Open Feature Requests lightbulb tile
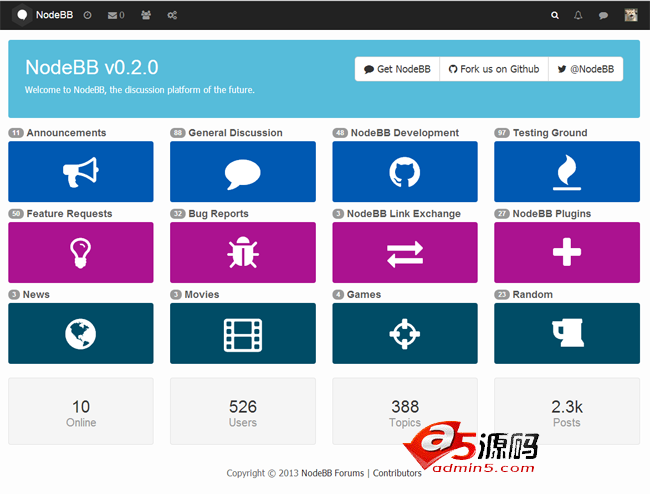This screenshot has width=650, height=494. (81, 252)
